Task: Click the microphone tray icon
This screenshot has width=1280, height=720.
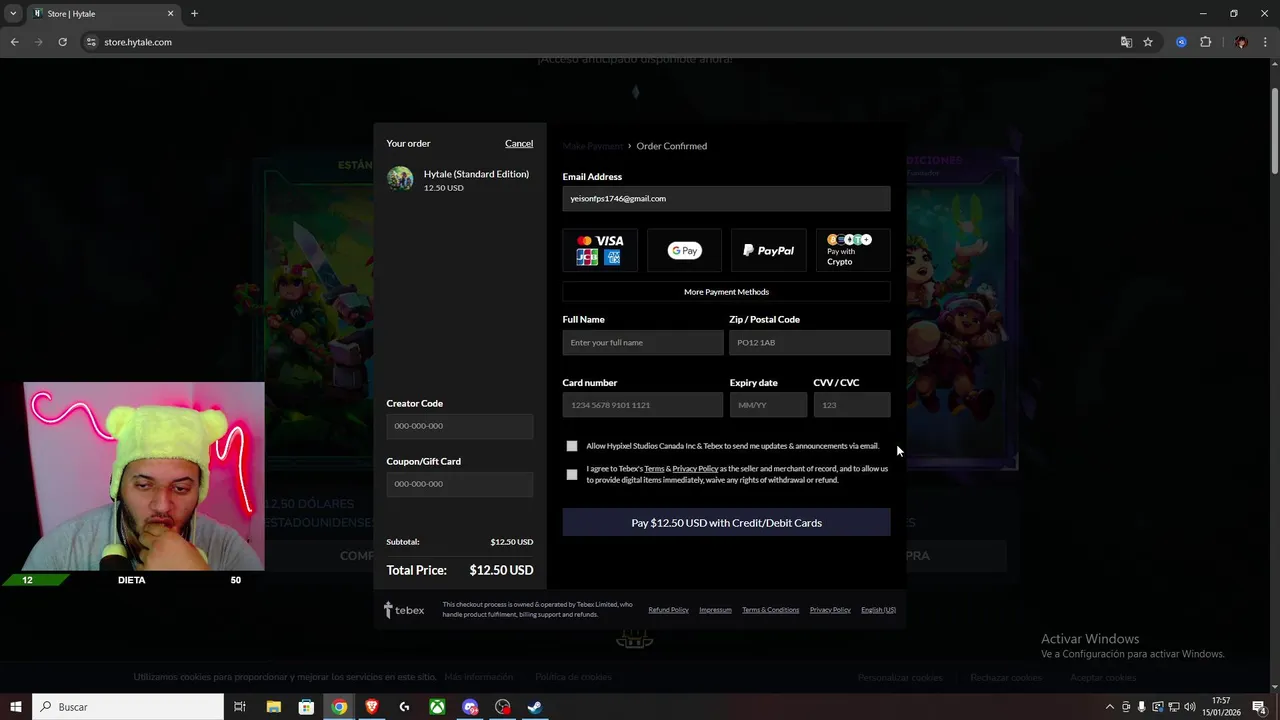Action: pyautogui.click(x=1141, y=707)
